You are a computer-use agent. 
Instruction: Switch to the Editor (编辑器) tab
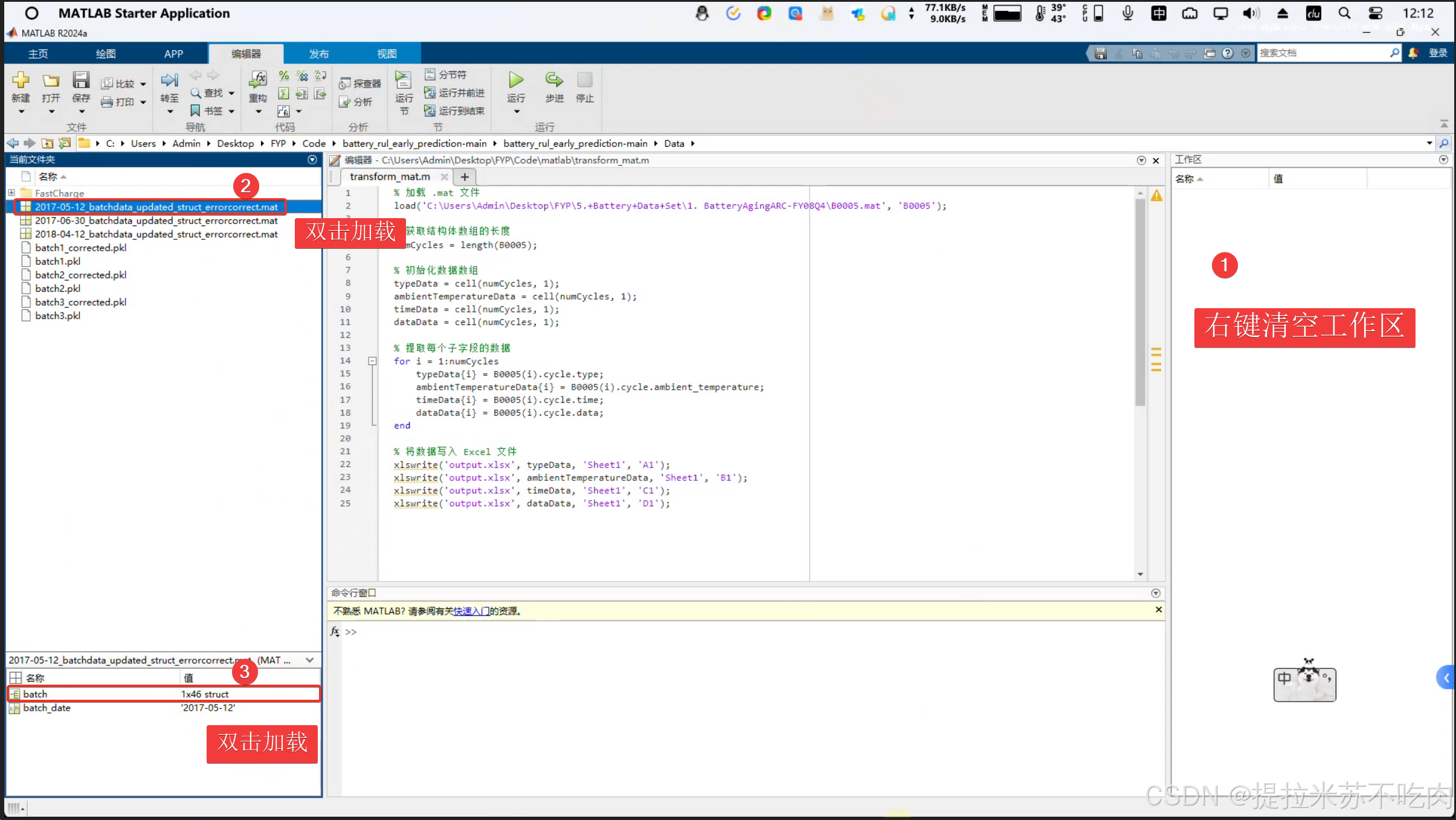tap(246, 54)
